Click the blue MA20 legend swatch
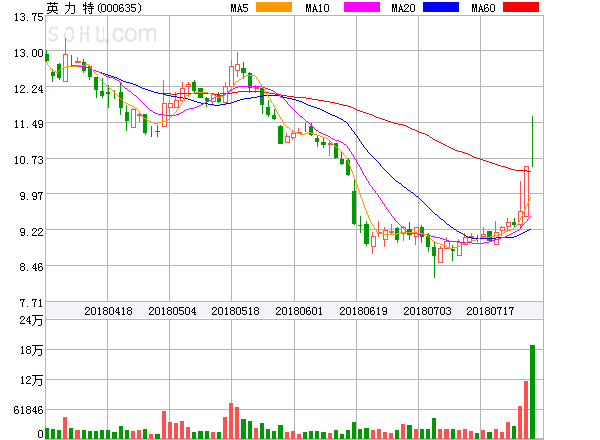600x440 pixels. tap(441, 7)
